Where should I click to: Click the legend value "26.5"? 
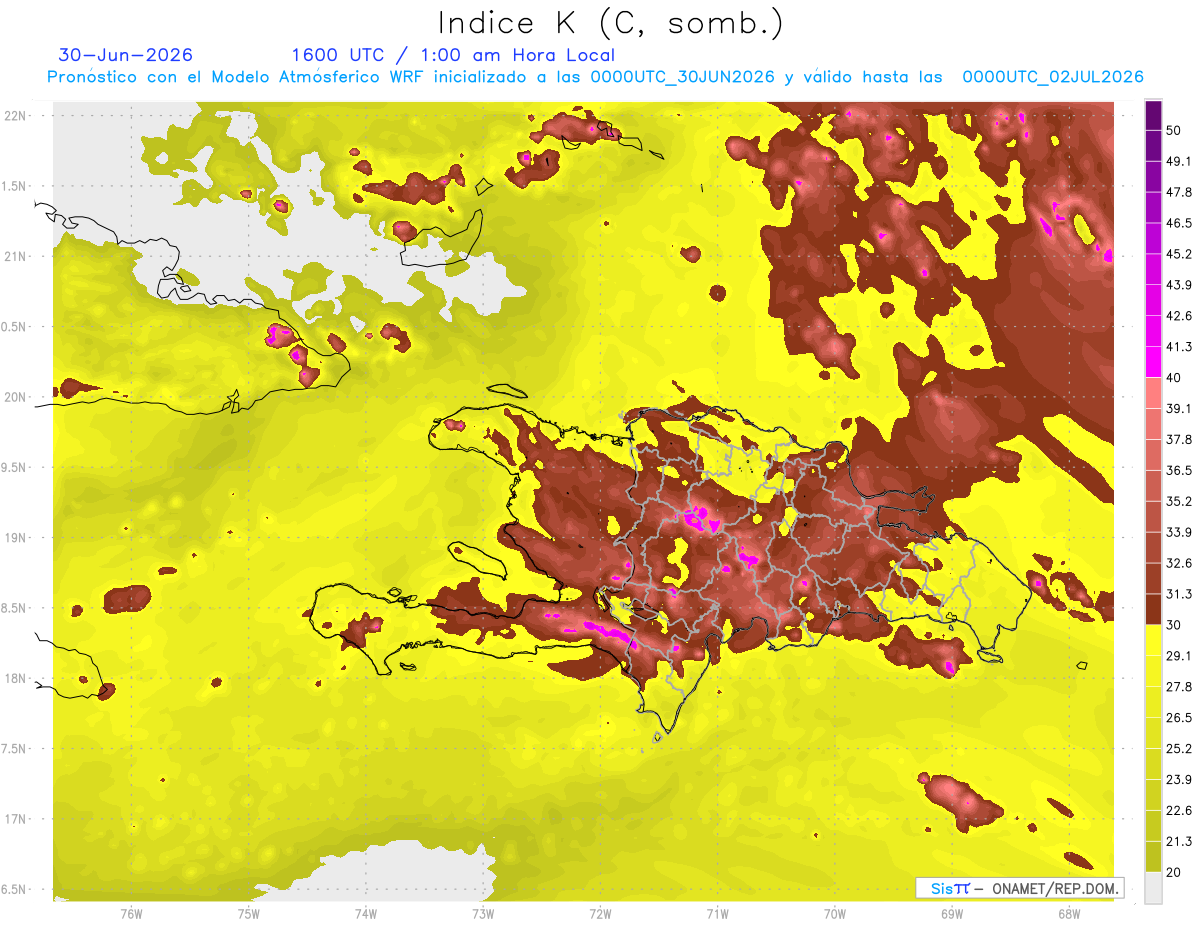coord(1178,718)
